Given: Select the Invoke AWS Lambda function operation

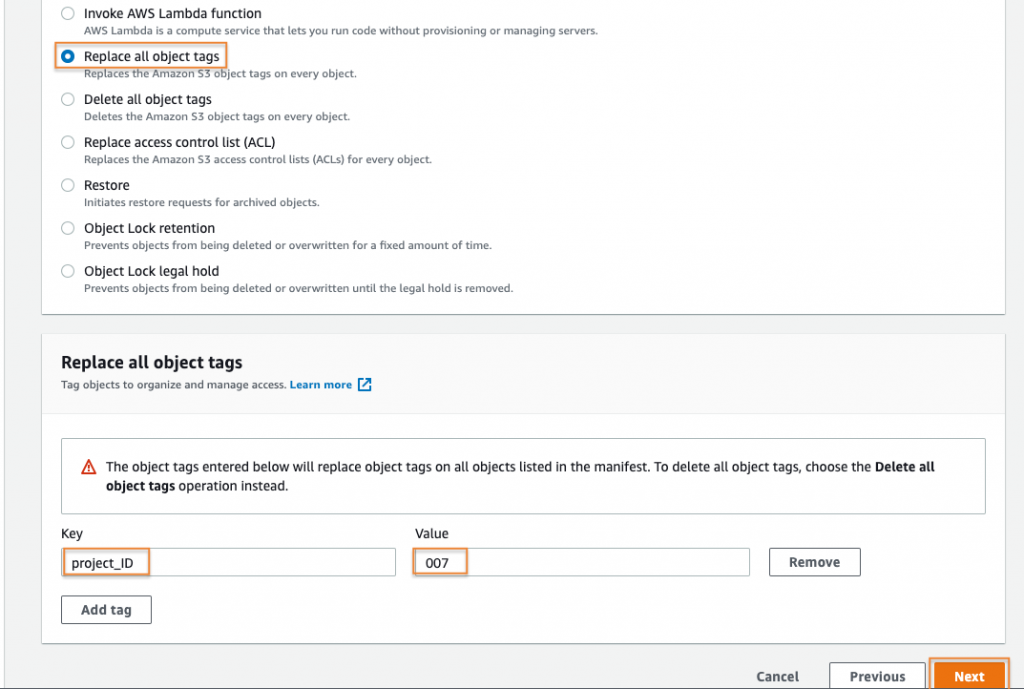Looking at the screenshot, I should [67, 13].
